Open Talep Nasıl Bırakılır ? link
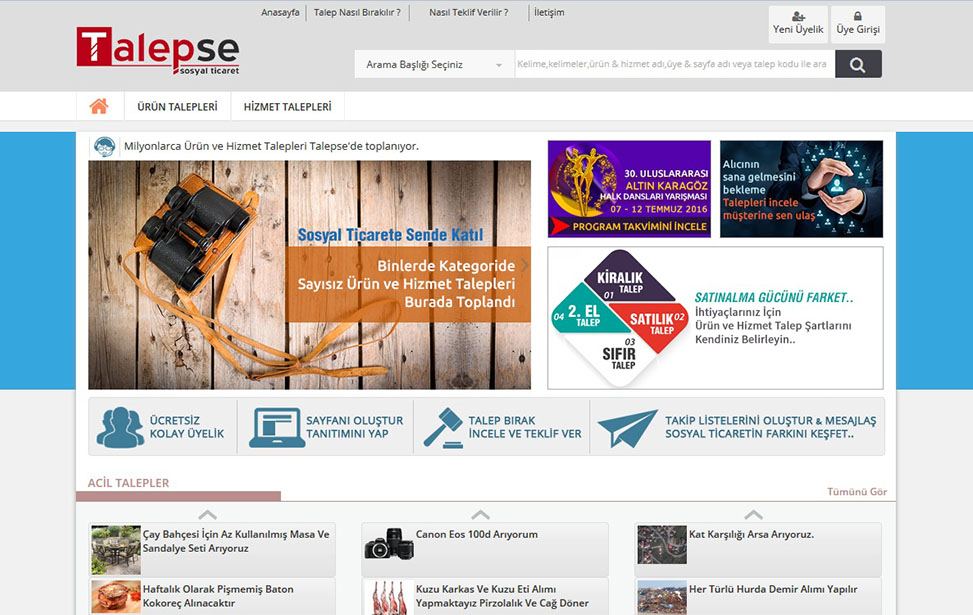 click(x=357, y=13)
